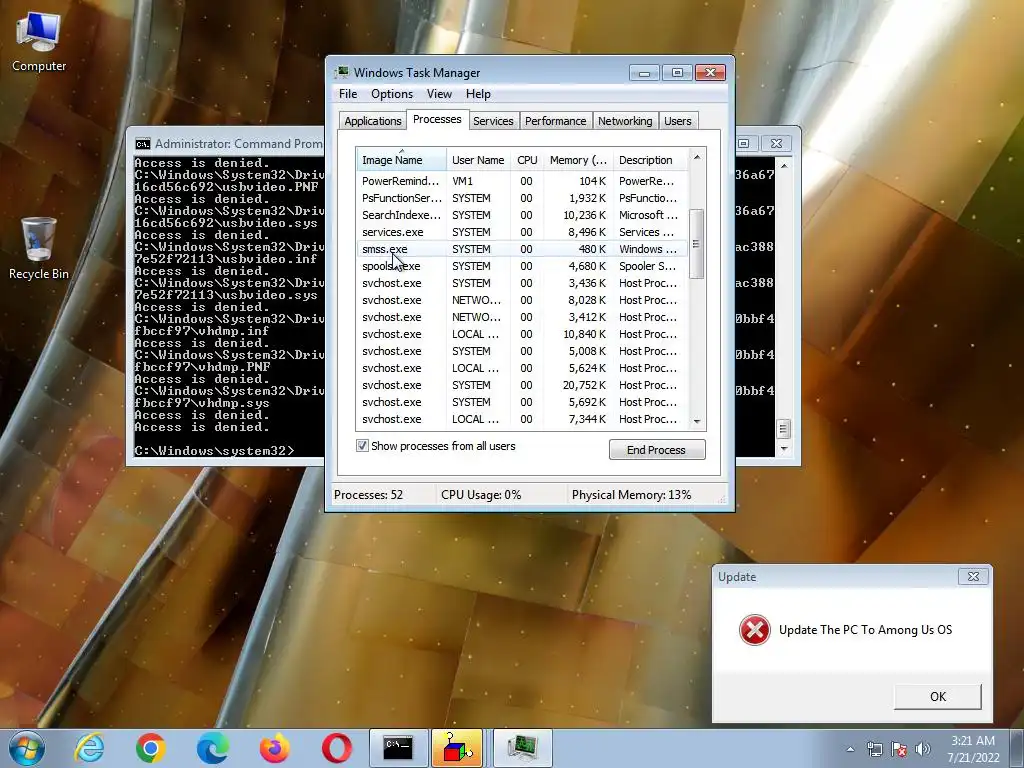This screenshot has height=768, width=1024.
Task: Sort by Memory column header
Action: [x=577, y=160]
